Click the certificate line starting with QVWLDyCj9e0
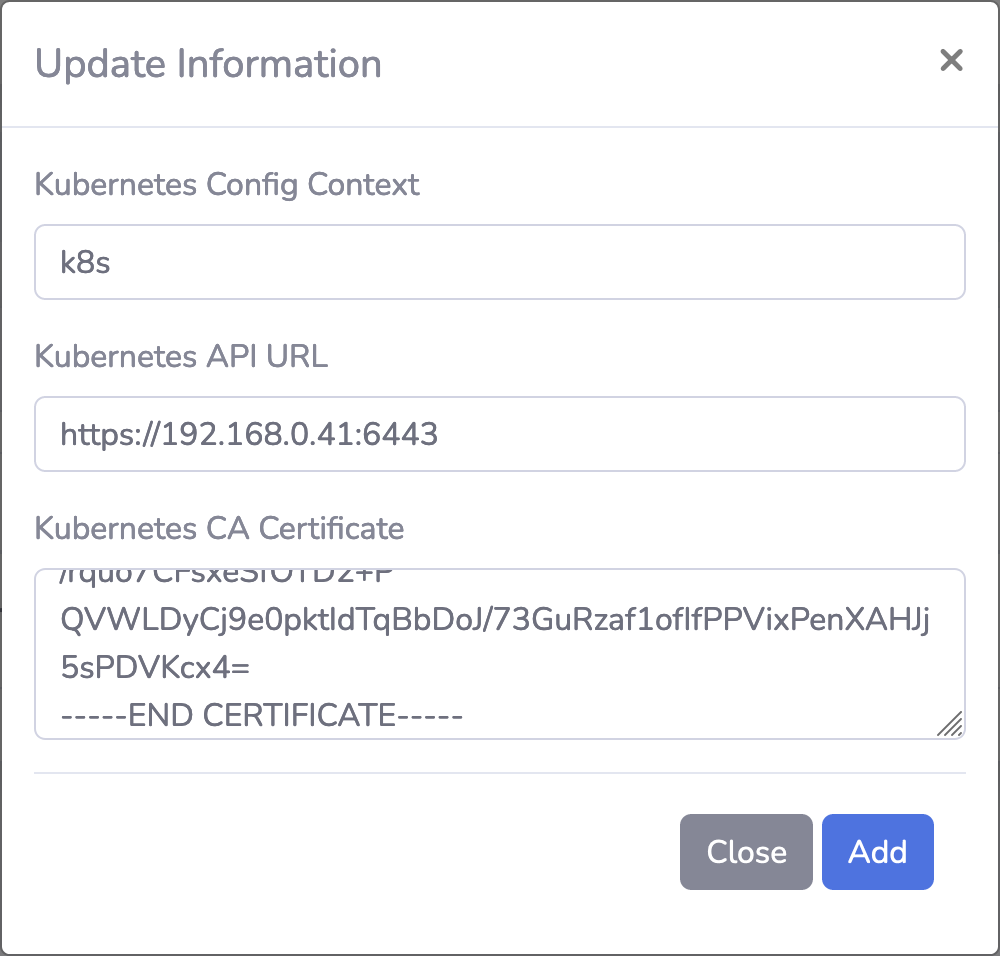 tap(494, 622)
